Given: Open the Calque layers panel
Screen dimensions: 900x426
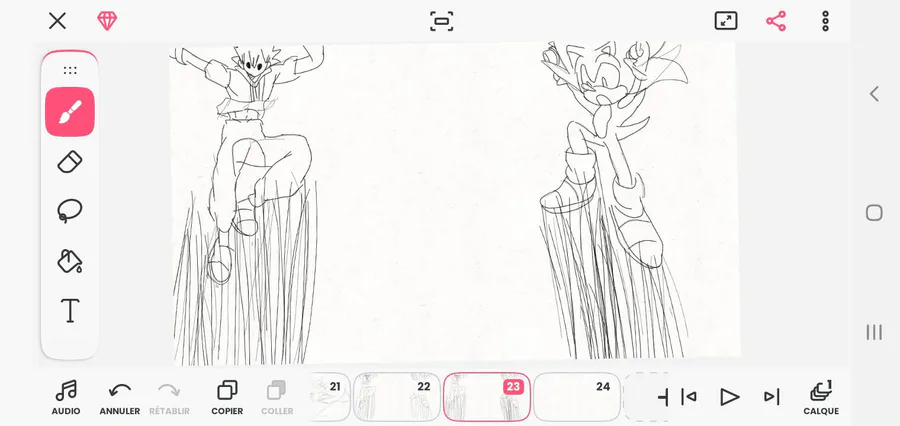Looking at the screenshot, I should point(821,398).
